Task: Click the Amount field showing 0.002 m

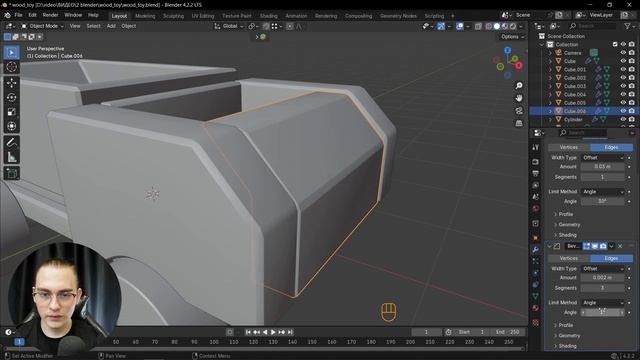Action: (x=603, y=278)
